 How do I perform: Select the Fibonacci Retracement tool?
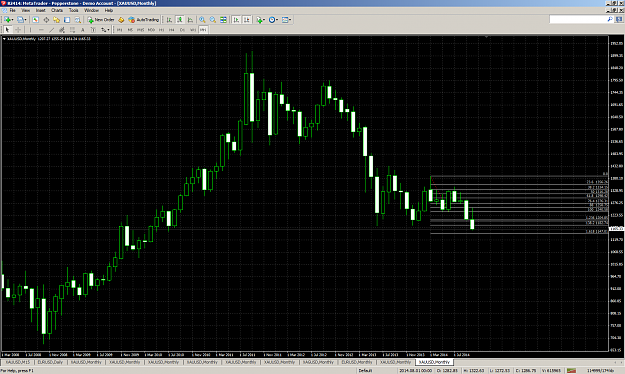[x=72, y=30]
